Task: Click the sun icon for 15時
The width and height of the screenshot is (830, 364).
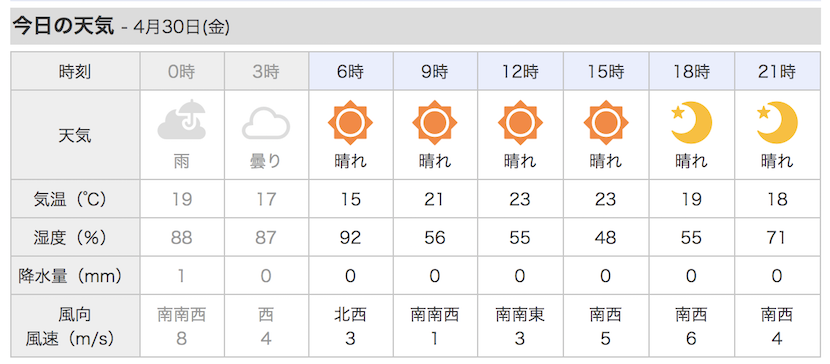Action: tap(606, 122)
